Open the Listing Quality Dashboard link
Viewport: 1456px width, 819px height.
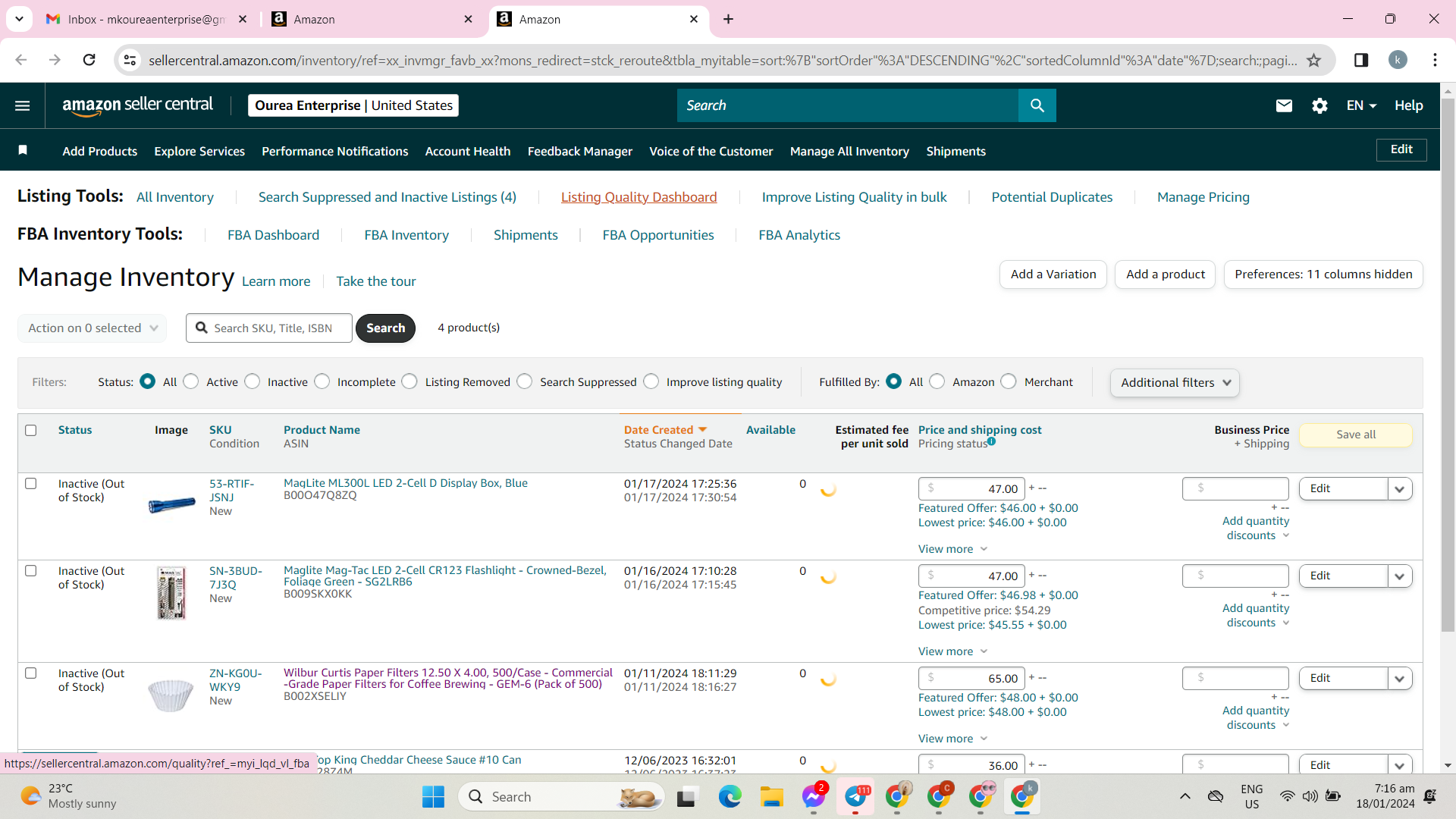click(x=639, y=197)
